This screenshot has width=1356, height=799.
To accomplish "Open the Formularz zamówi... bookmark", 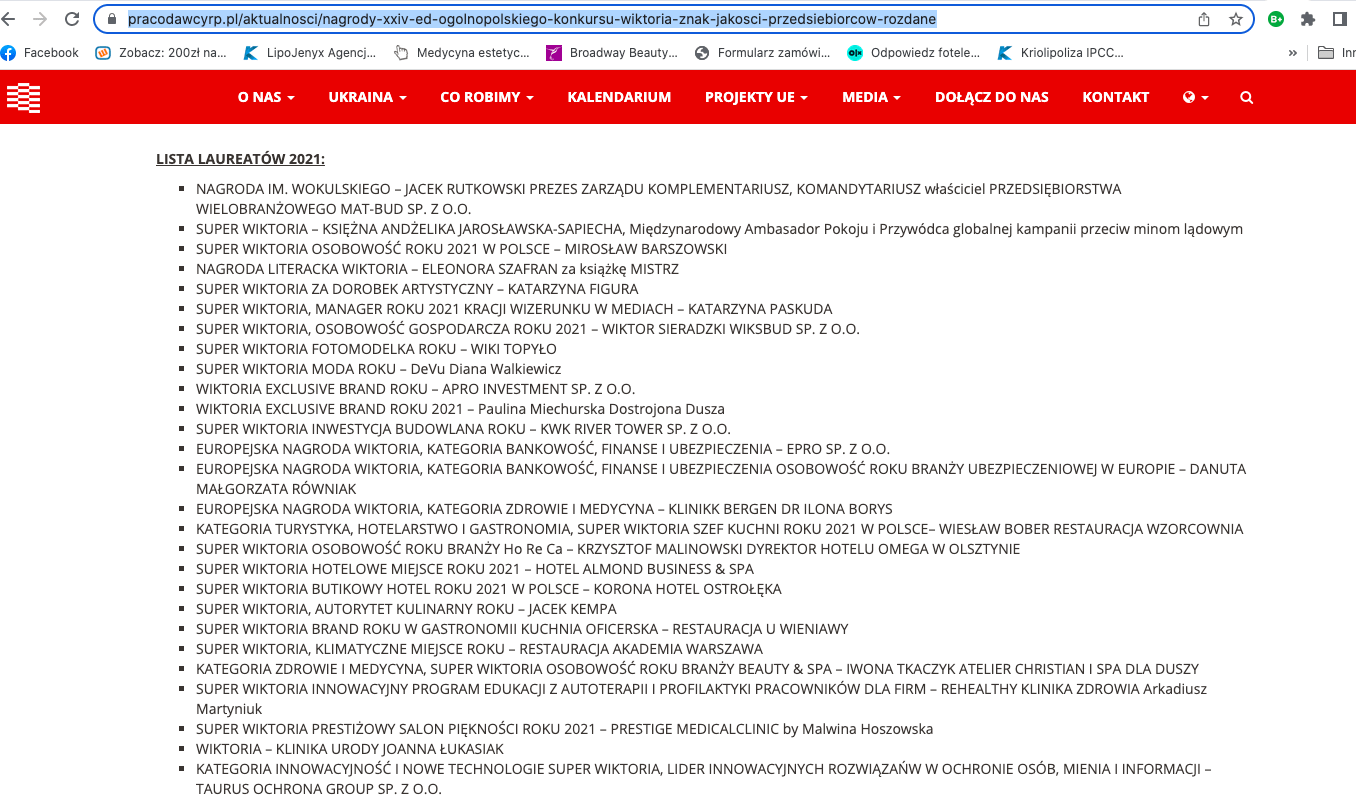I will (762, 52).
